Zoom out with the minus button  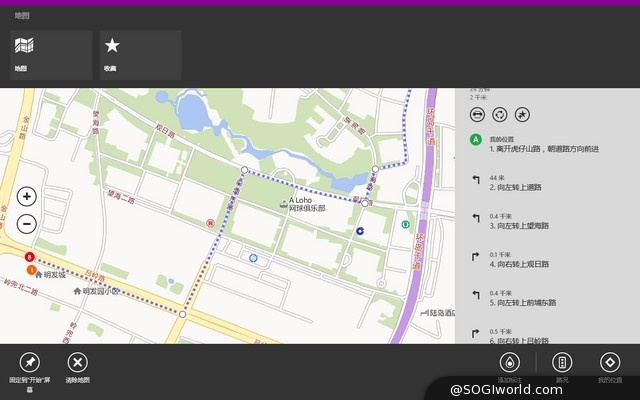point(27,224)
